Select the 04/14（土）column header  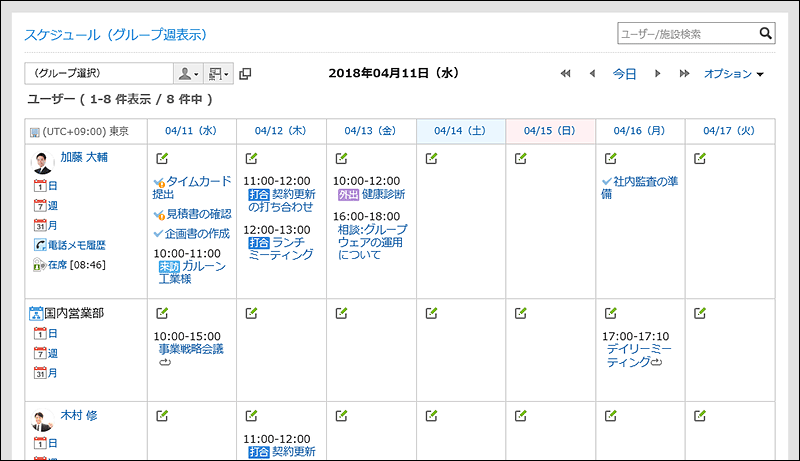[x=461, y=131]
